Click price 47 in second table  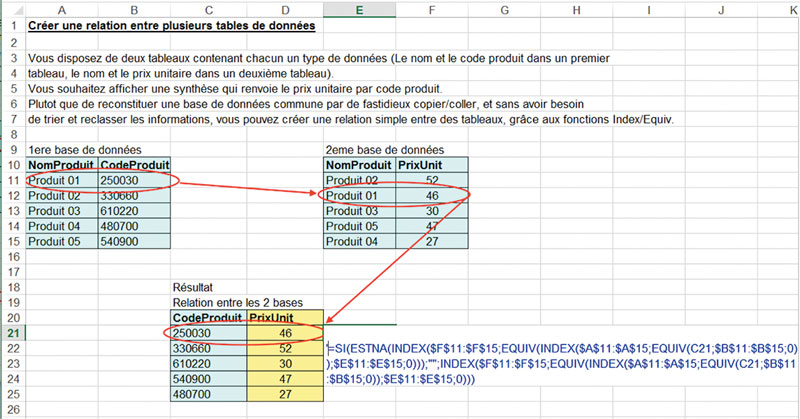432,226
